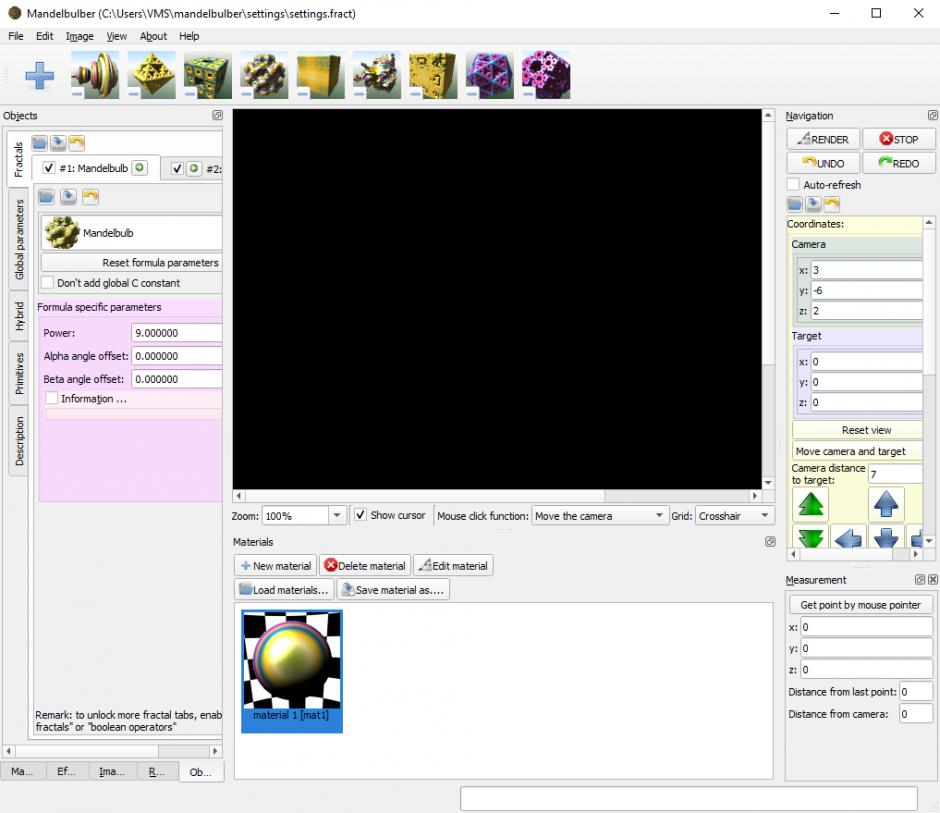940x813 pixels.
Task: Open the About menu
Action: point(153,36)
